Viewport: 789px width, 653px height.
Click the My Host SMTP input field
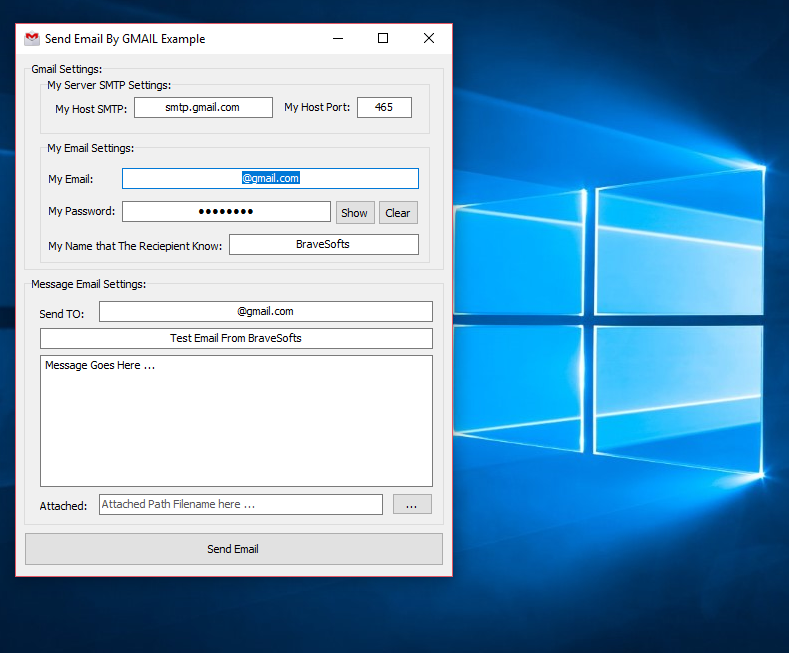203,108
